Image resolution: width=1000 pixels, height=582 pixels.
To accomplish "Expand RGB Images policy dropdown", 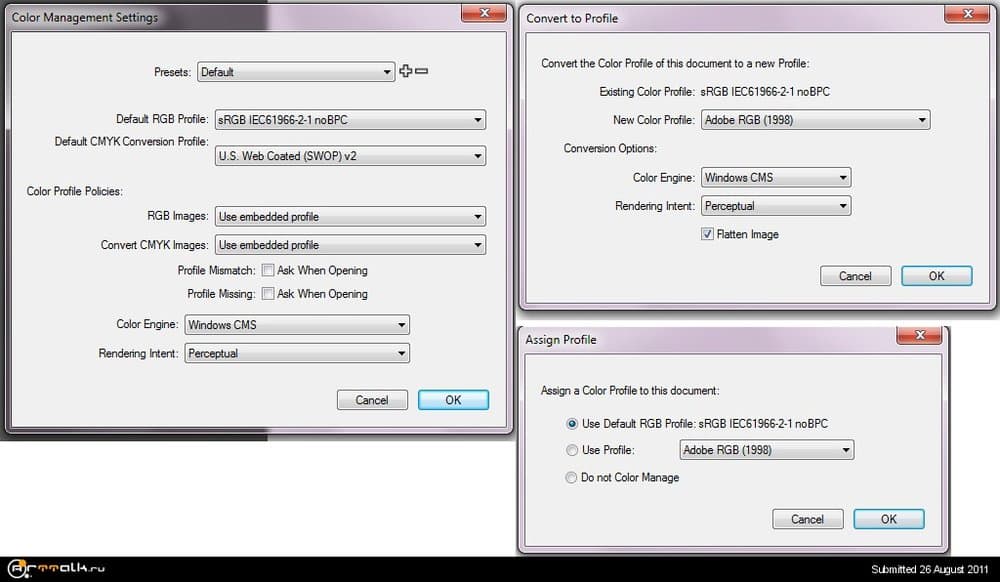I will point(350,216).
